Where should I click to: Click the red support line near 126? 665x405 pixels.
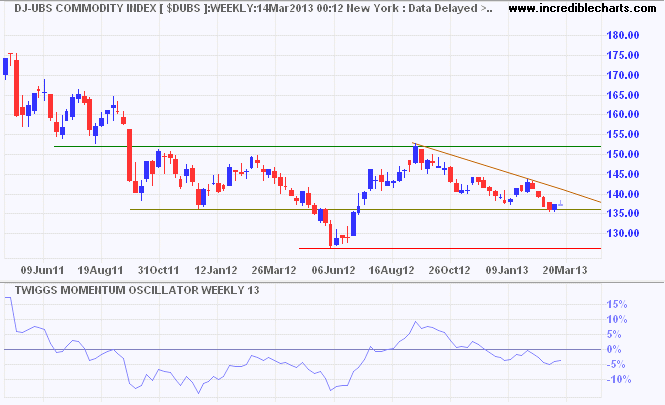click(x=450, y=249)
